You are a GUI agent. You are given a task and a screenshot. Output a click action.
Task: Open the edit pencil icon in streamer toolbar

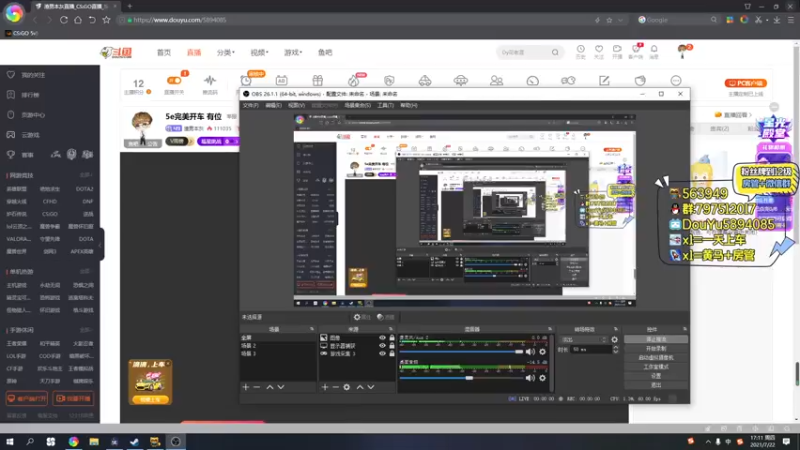tap(604, 81)
